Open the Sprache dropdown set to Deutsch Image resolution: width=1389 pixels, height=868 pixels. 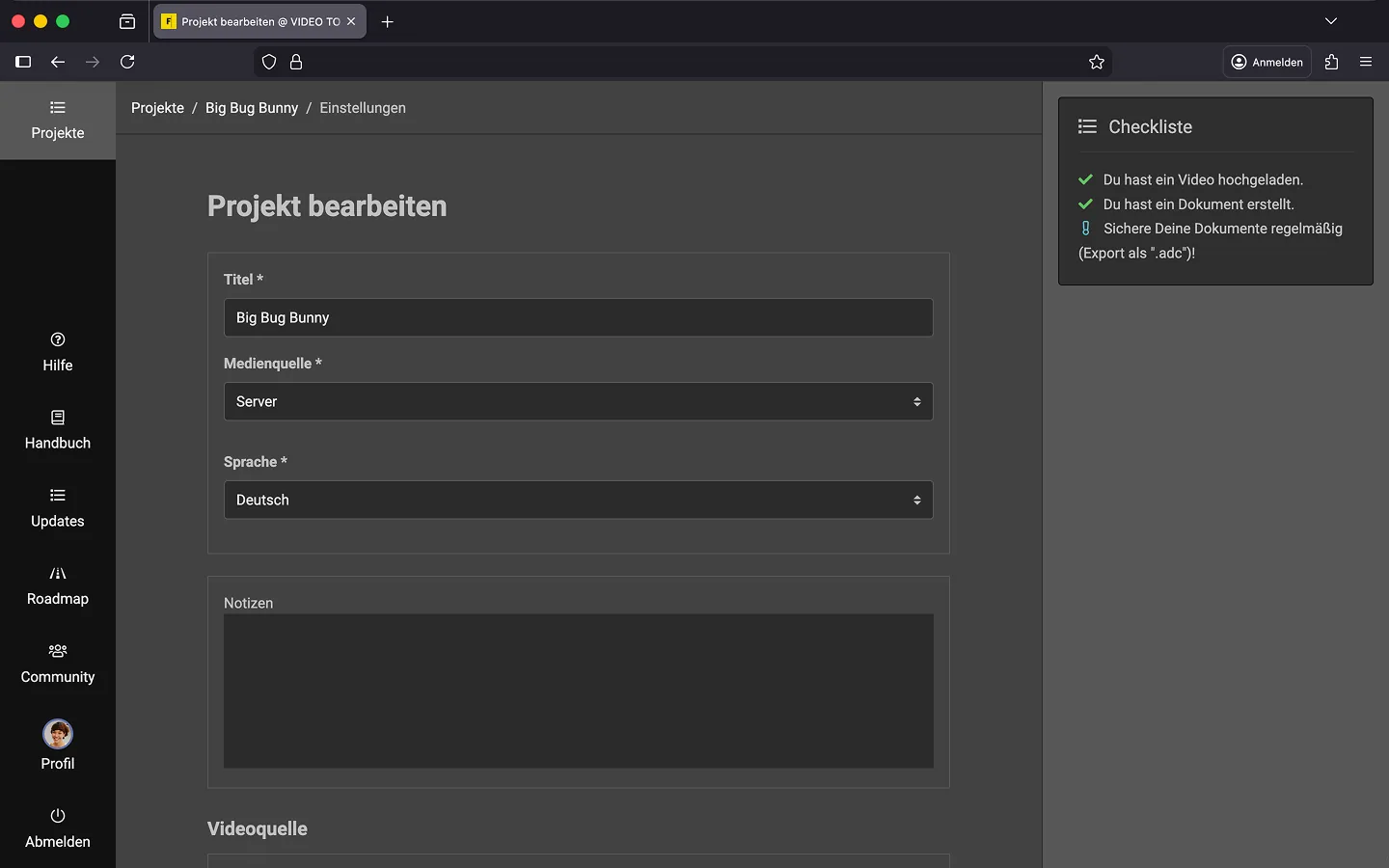coord(578,500)
